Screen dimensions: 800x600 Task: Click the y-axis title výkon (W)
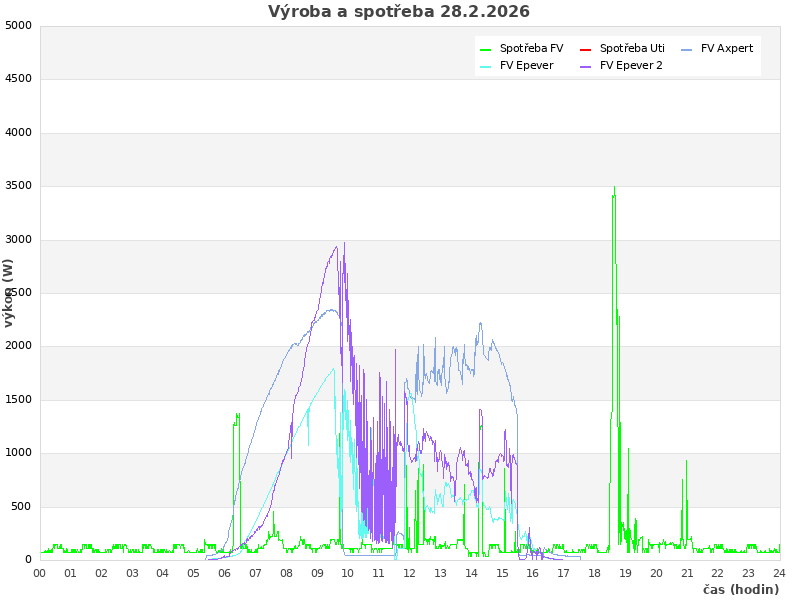click(x=9, y=293)
